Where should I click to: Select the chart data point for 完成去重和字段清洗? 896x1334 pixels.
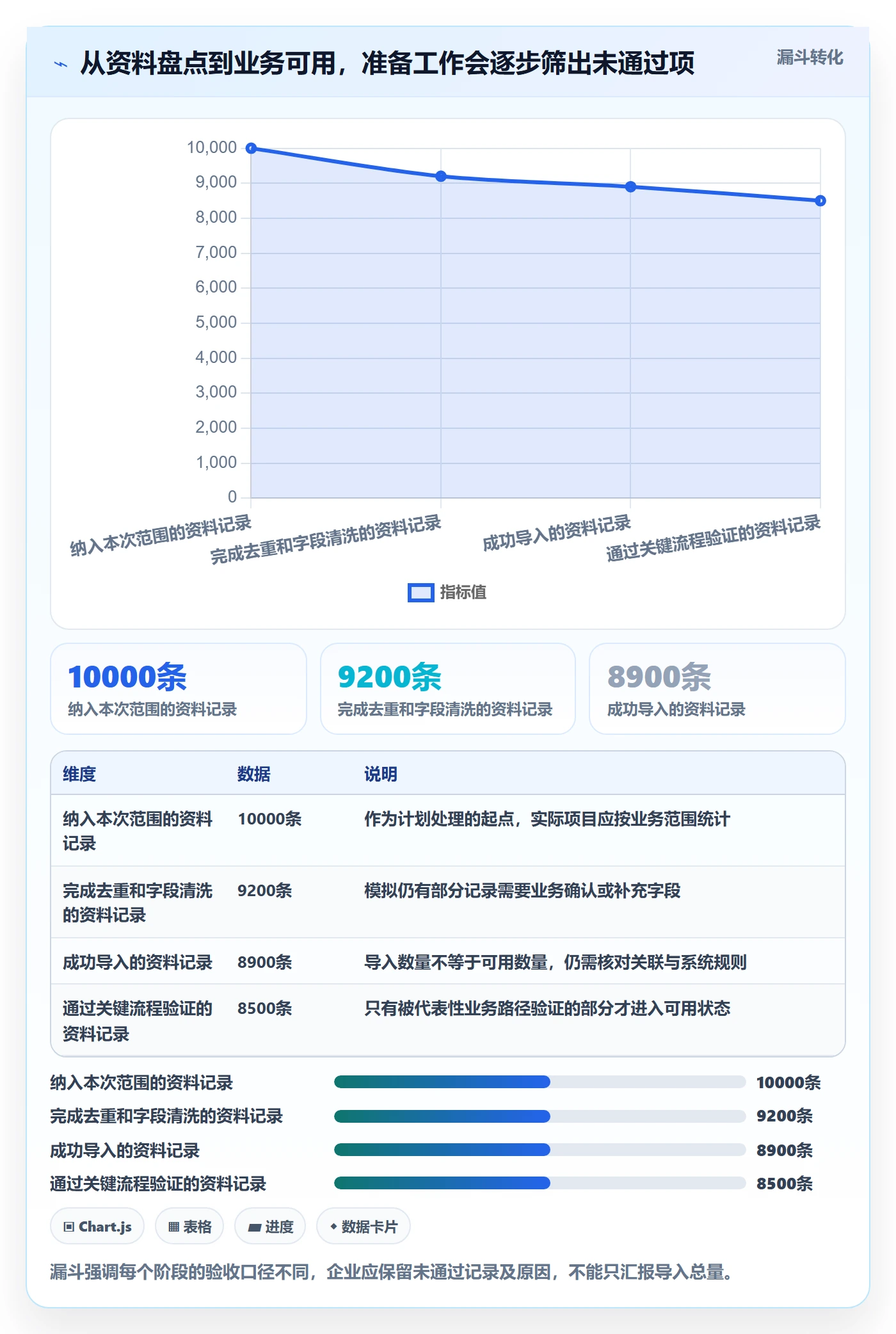point(441,176)
